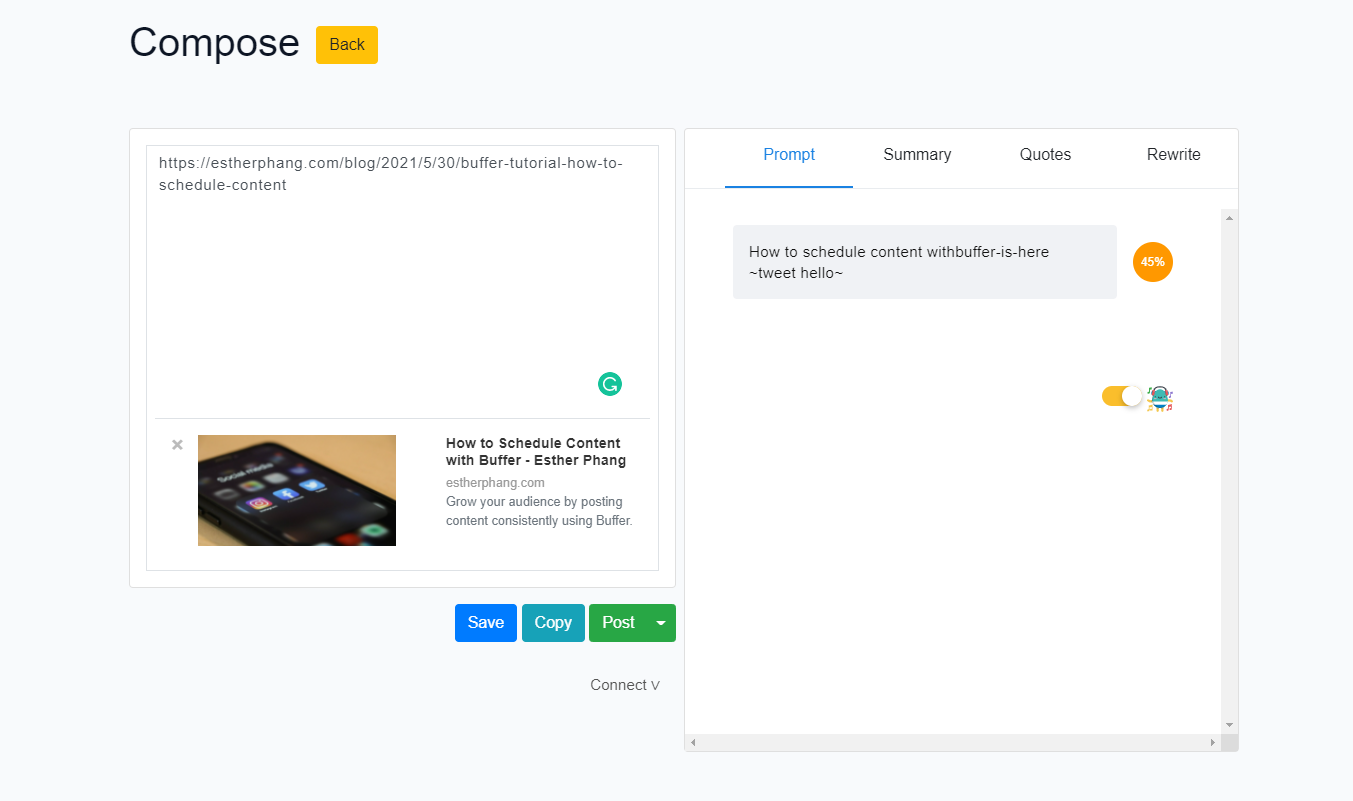Click the Compose page heading
This screenshot has height=801, width=1353.
coord(214,43)
